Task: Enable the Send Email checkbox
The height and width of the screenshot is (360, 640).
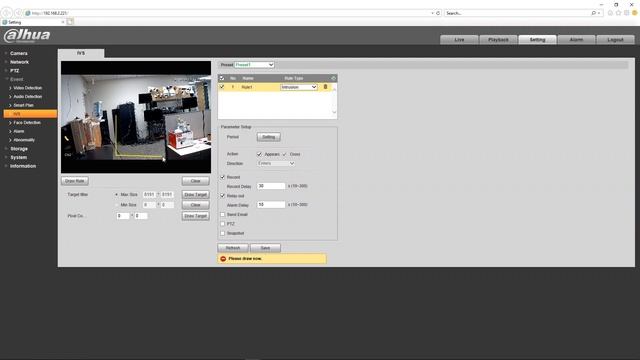Action: [222, 214]
